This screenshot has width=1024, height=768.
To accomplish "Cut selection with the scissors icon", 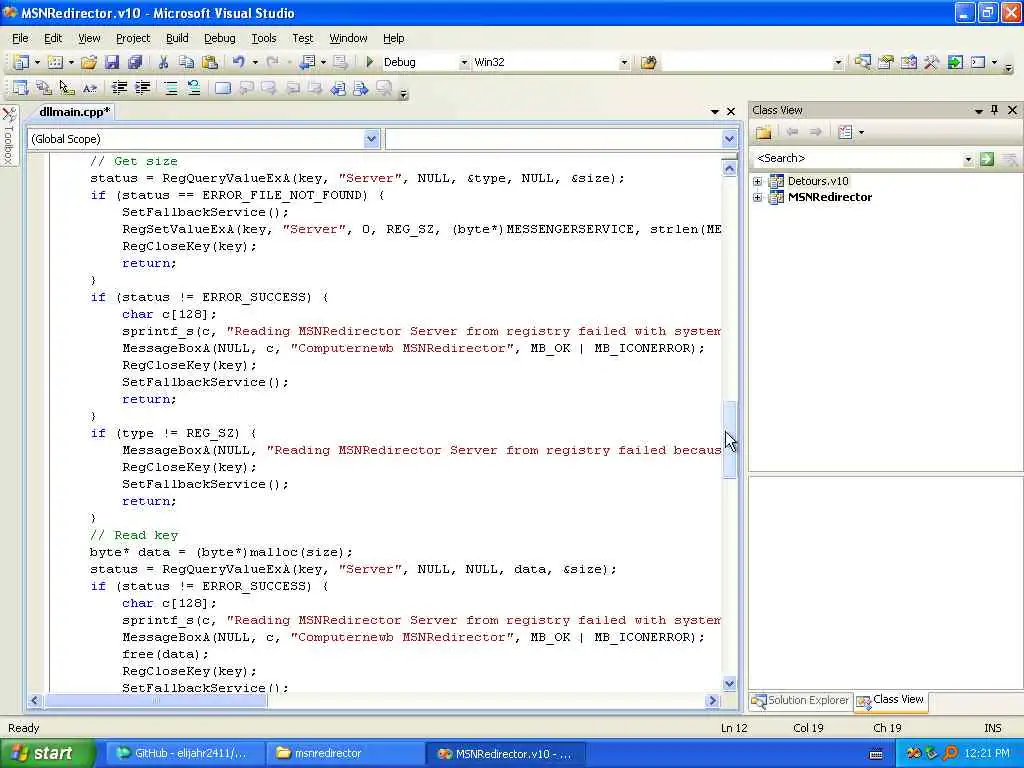I will [x=163, y=62].
